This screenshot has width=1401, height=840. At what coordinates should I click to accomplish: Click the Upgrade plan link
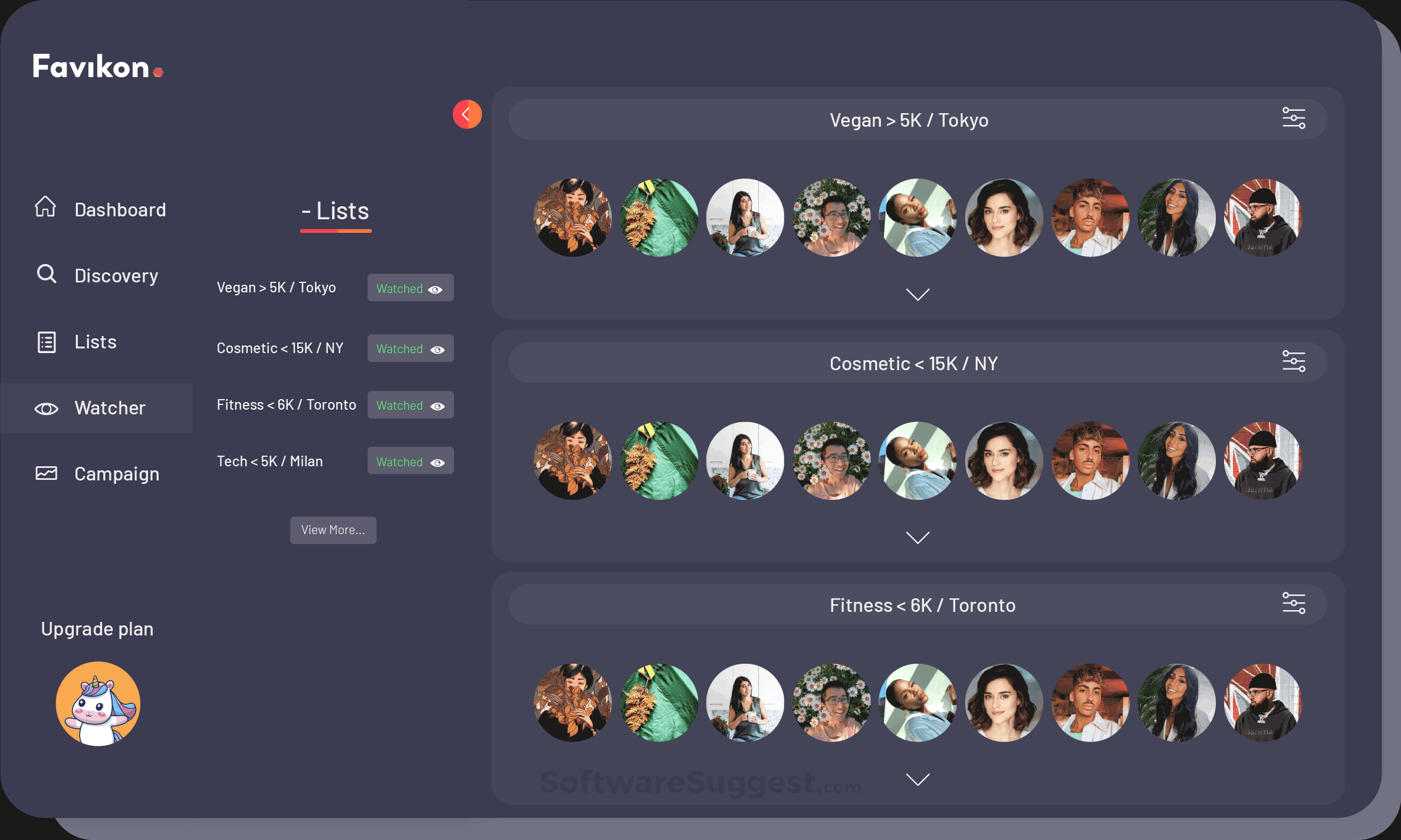coord(97,628)
